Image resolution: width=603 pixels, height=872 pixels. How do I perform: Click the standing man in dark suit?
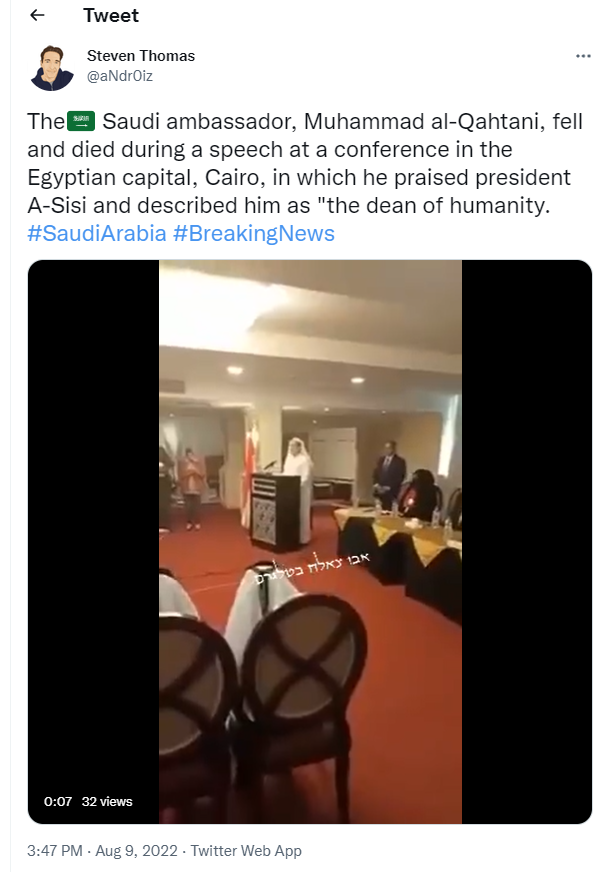[388, 474]
